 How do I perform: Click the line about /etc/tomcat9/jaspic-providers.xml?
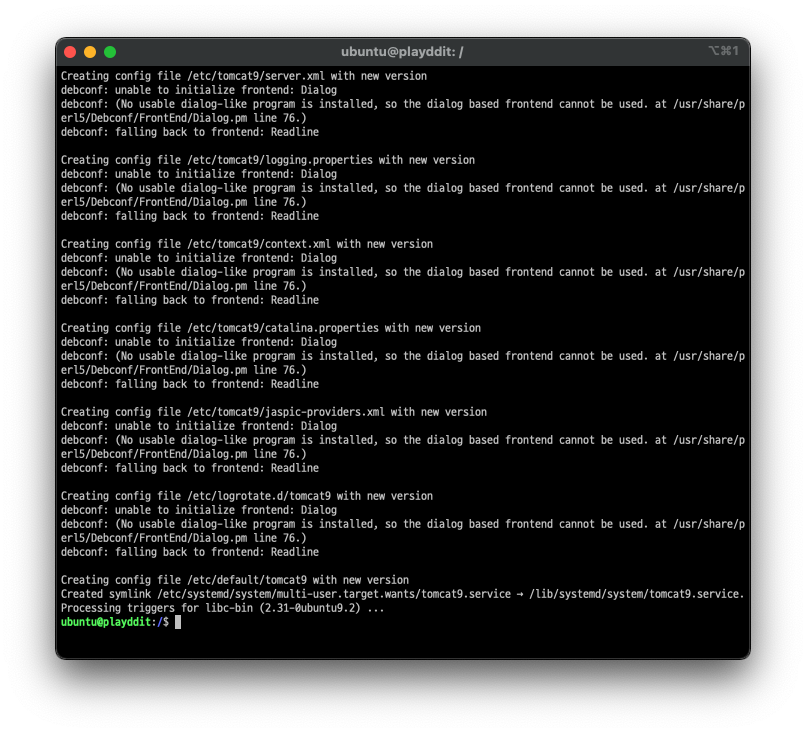(274, 412)
